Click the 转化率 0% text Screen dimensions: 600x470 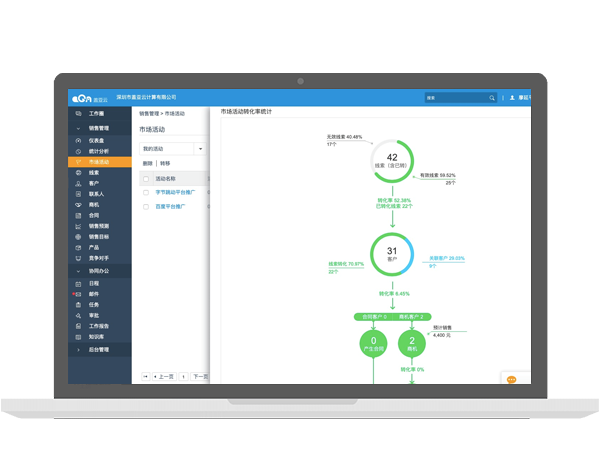tap(412, 369)
